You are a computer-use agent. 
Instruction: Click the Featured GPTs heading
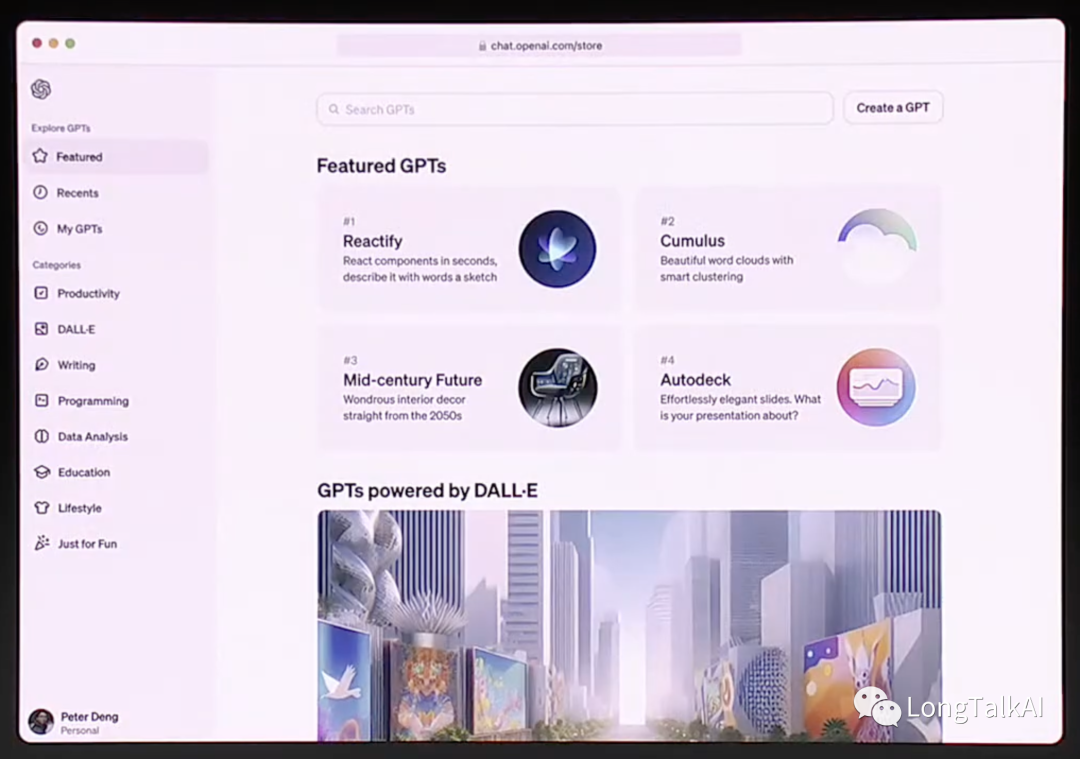(x=382, y=166)
